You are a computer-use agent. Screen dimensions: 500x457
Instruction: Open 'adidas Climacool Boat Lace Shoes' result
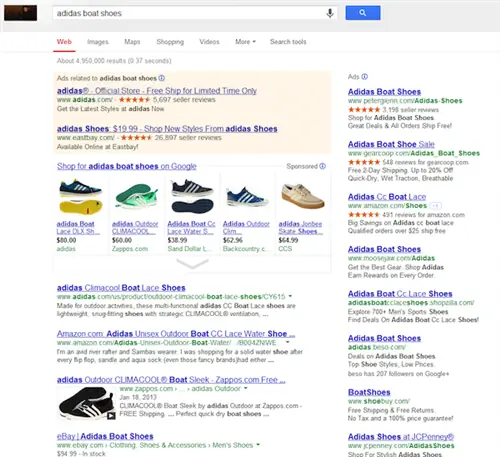click(121, 288)
